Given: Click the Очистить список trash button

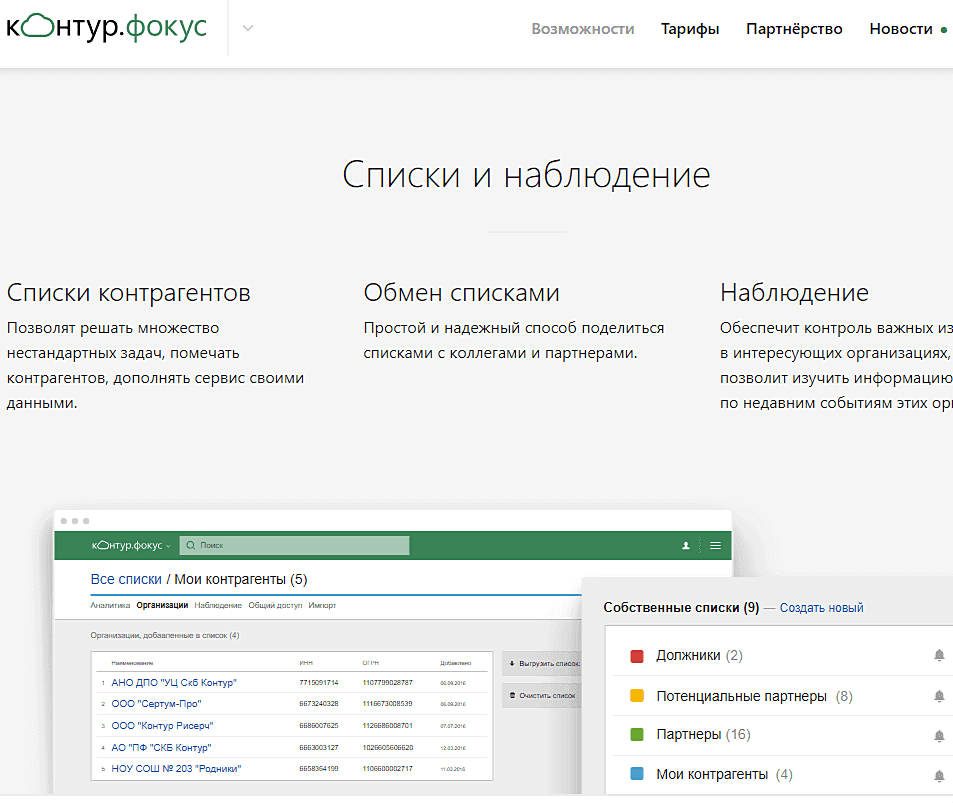Looking at the screenshot, I should 541,695.
